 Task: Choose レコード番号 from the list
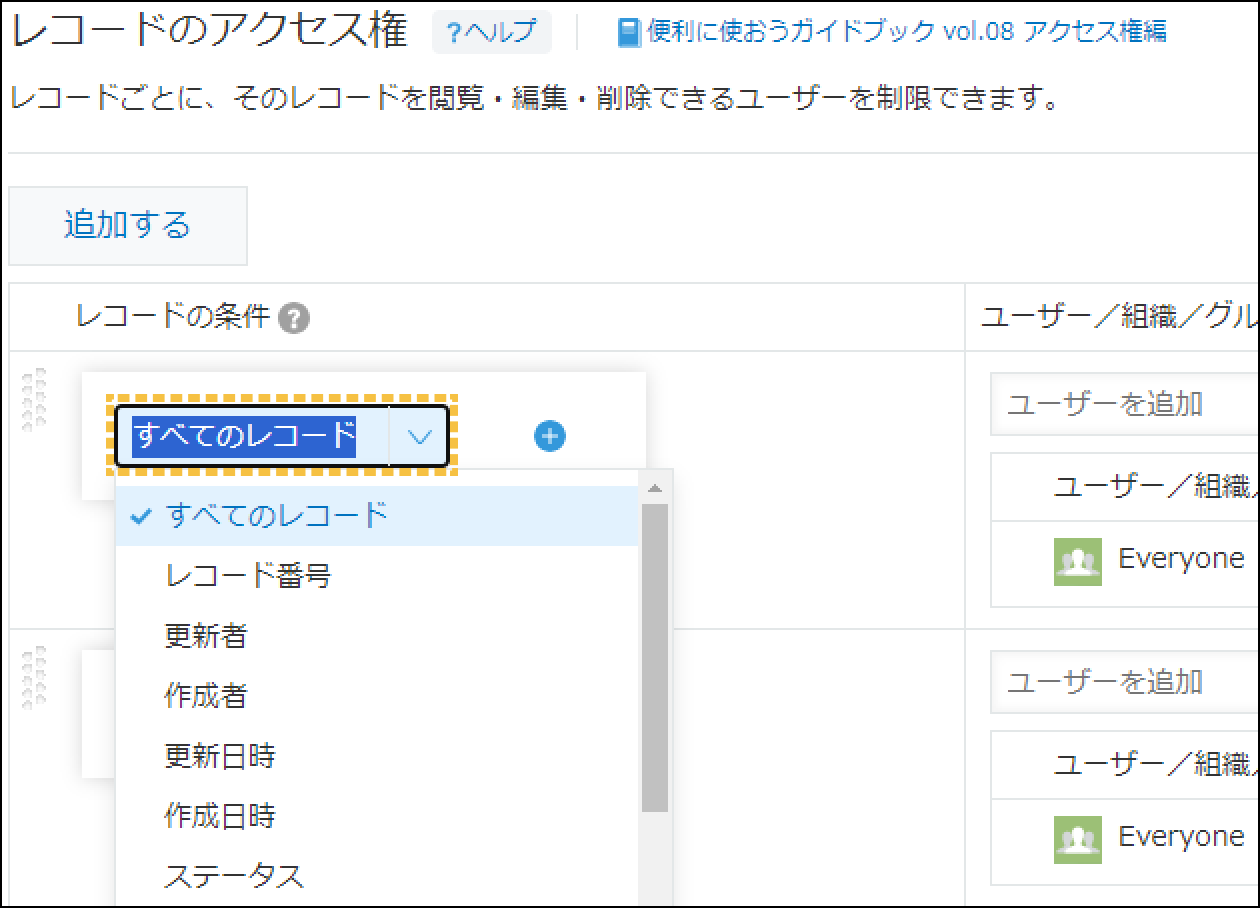point(247,576)
